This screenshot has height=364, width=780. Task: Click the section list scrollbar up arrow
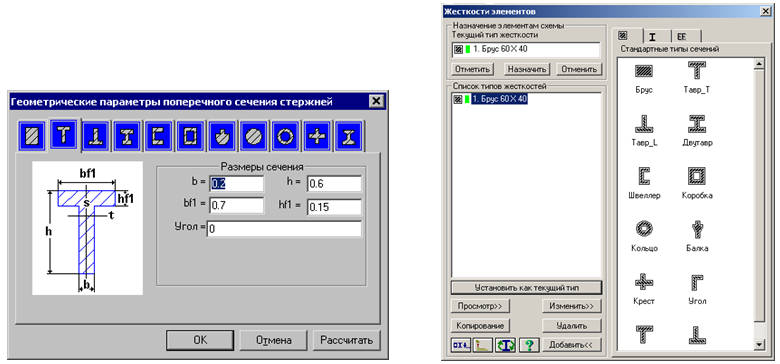tap(759, 64)
